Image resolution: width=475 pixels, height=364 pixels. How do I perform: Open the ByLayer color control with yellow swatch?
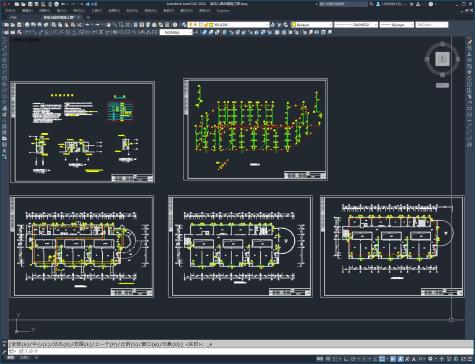(x=312, y=25)
